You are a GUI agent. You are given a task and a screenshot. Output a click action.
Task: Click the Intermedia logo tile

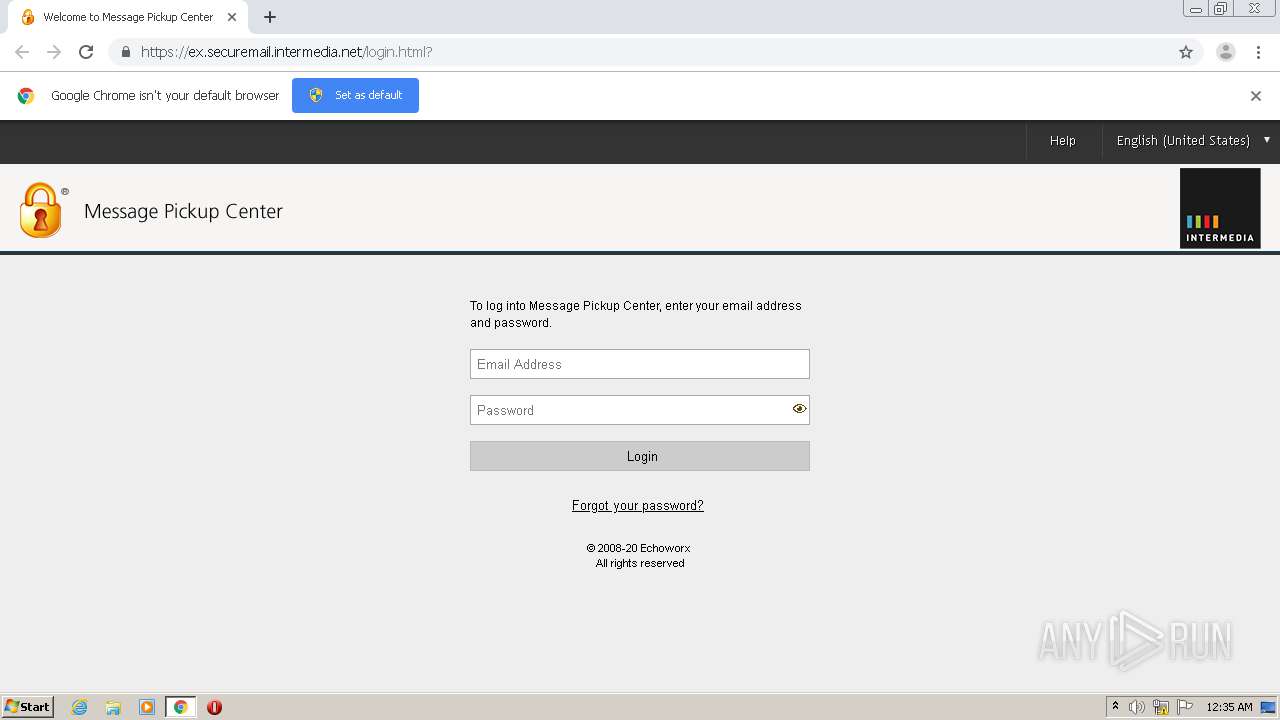1220,208
